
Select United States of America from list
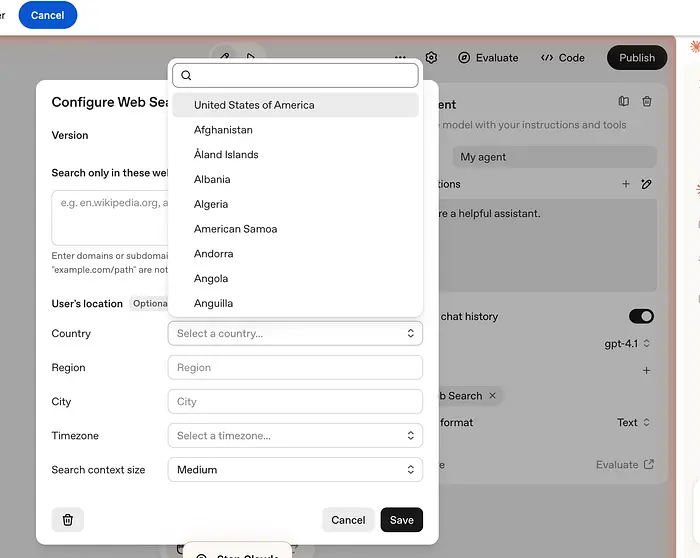[254, 105]
